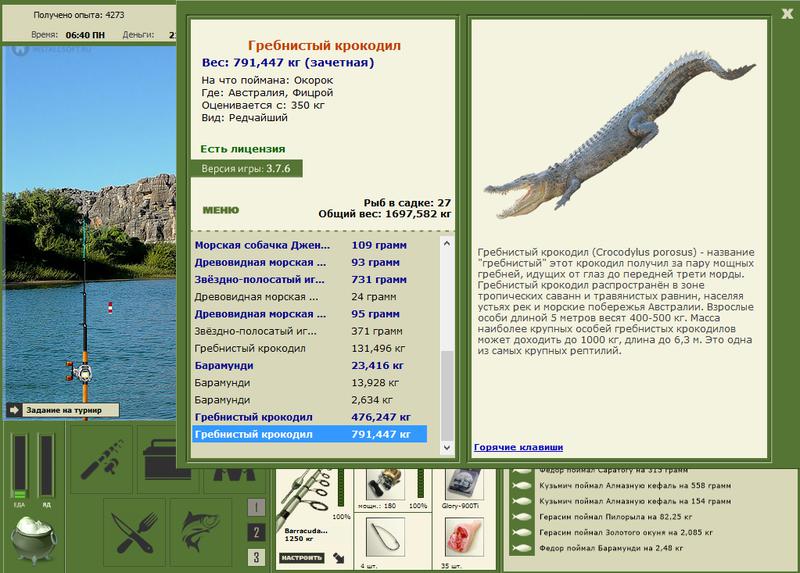800x573 pixels.
Task: Select row Звёздно-полосатый иг... 731 грамм
Action: click(x=310, y=280)
